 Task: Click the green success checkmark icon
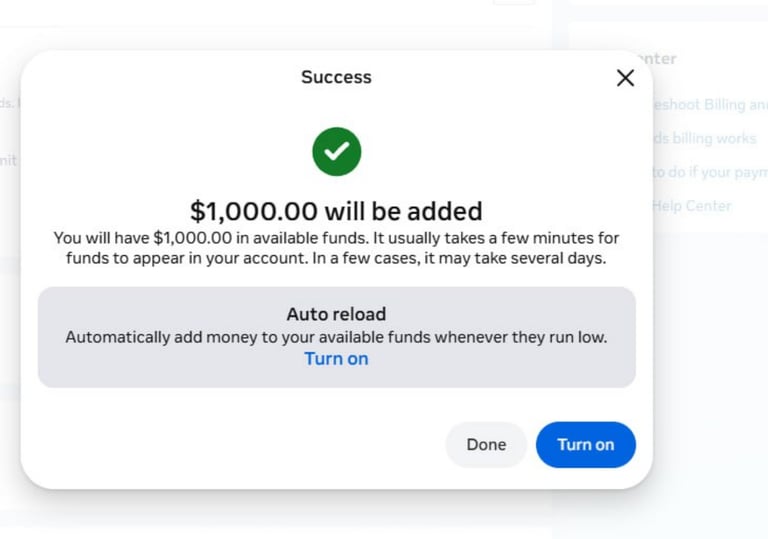click(336, 152)
